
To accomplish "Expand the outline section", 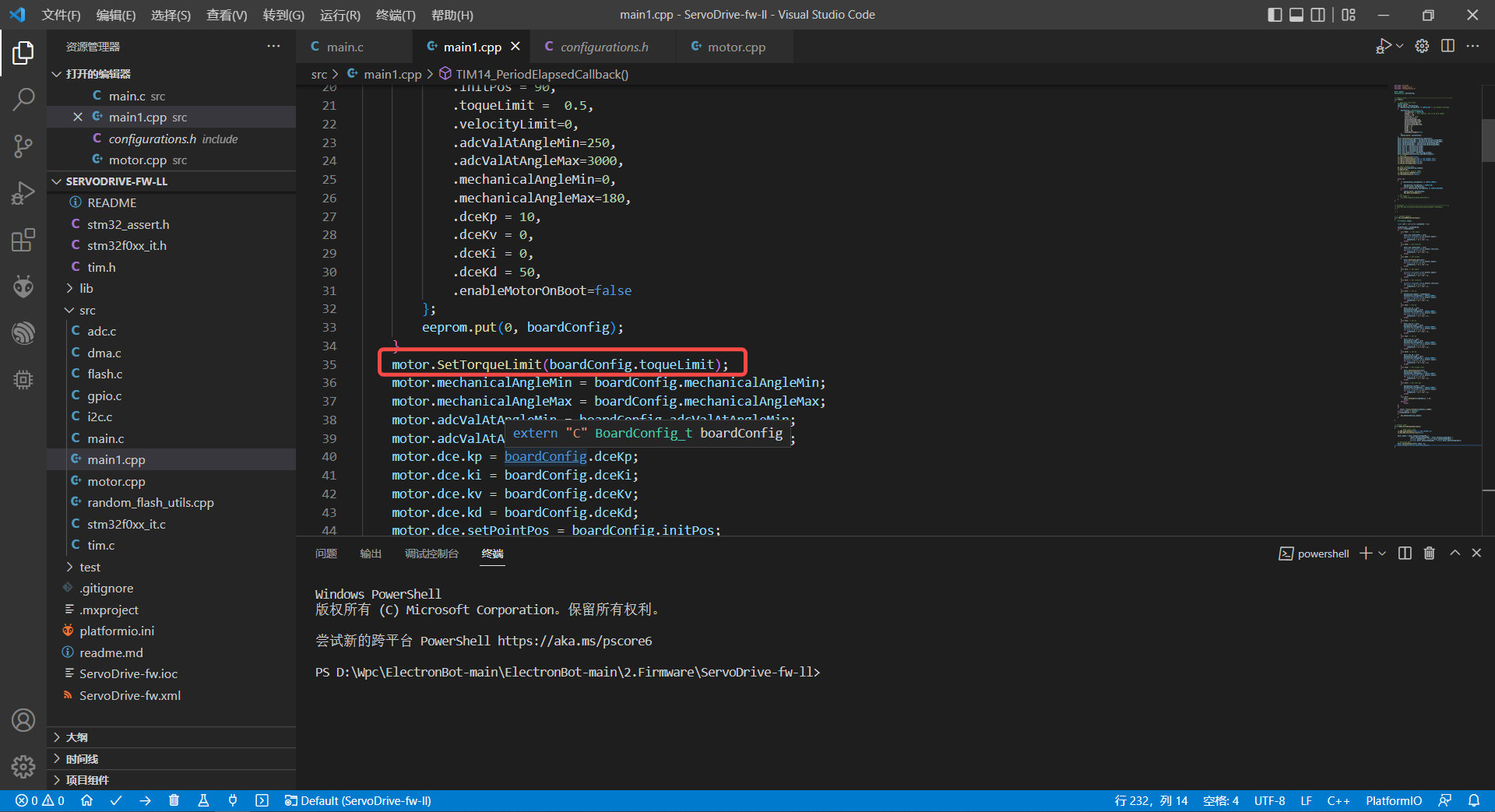I will click(57, 737).
